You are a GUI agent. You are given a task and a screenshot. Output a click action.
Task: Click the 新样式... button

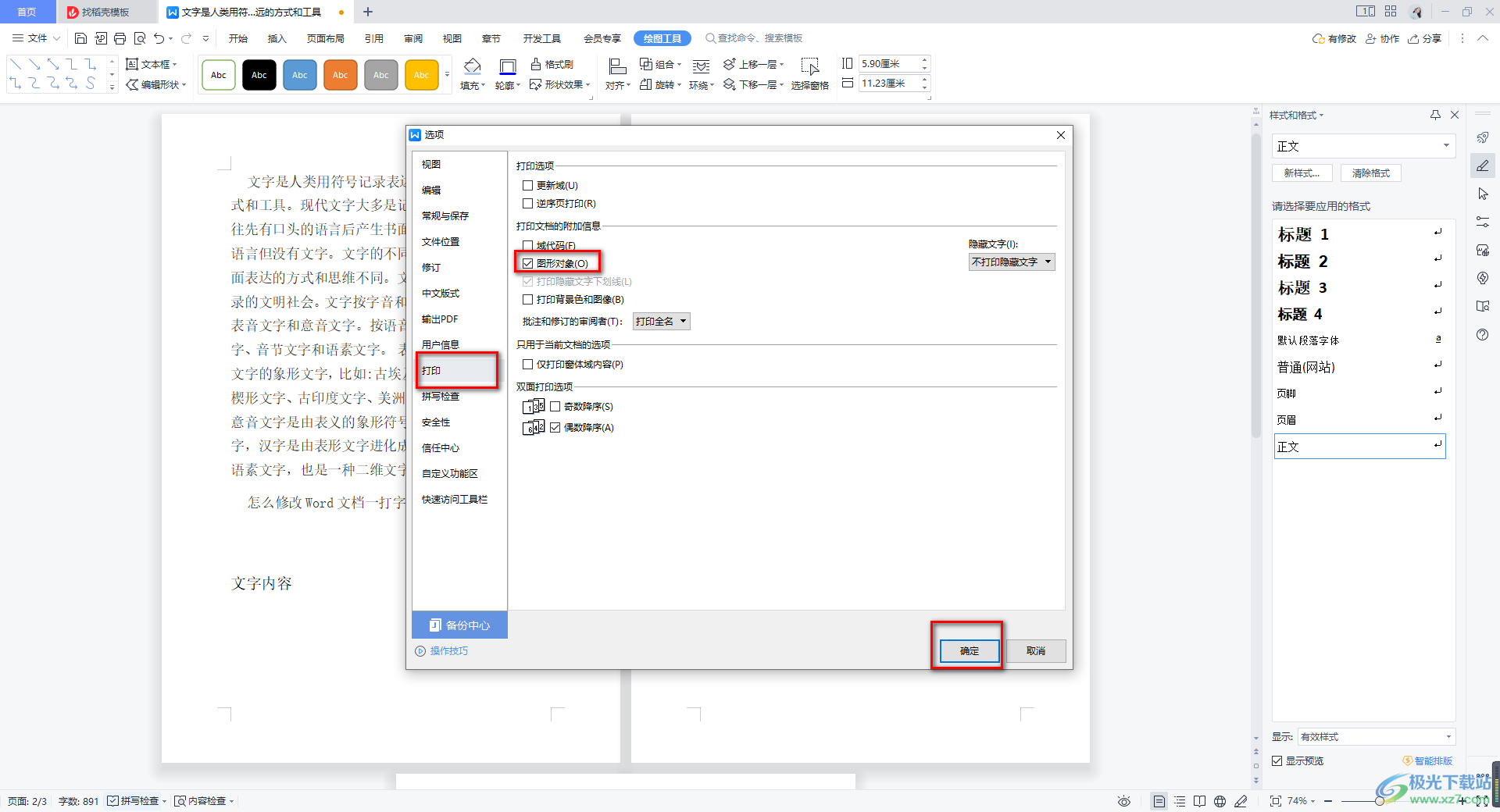[1302, 173]
